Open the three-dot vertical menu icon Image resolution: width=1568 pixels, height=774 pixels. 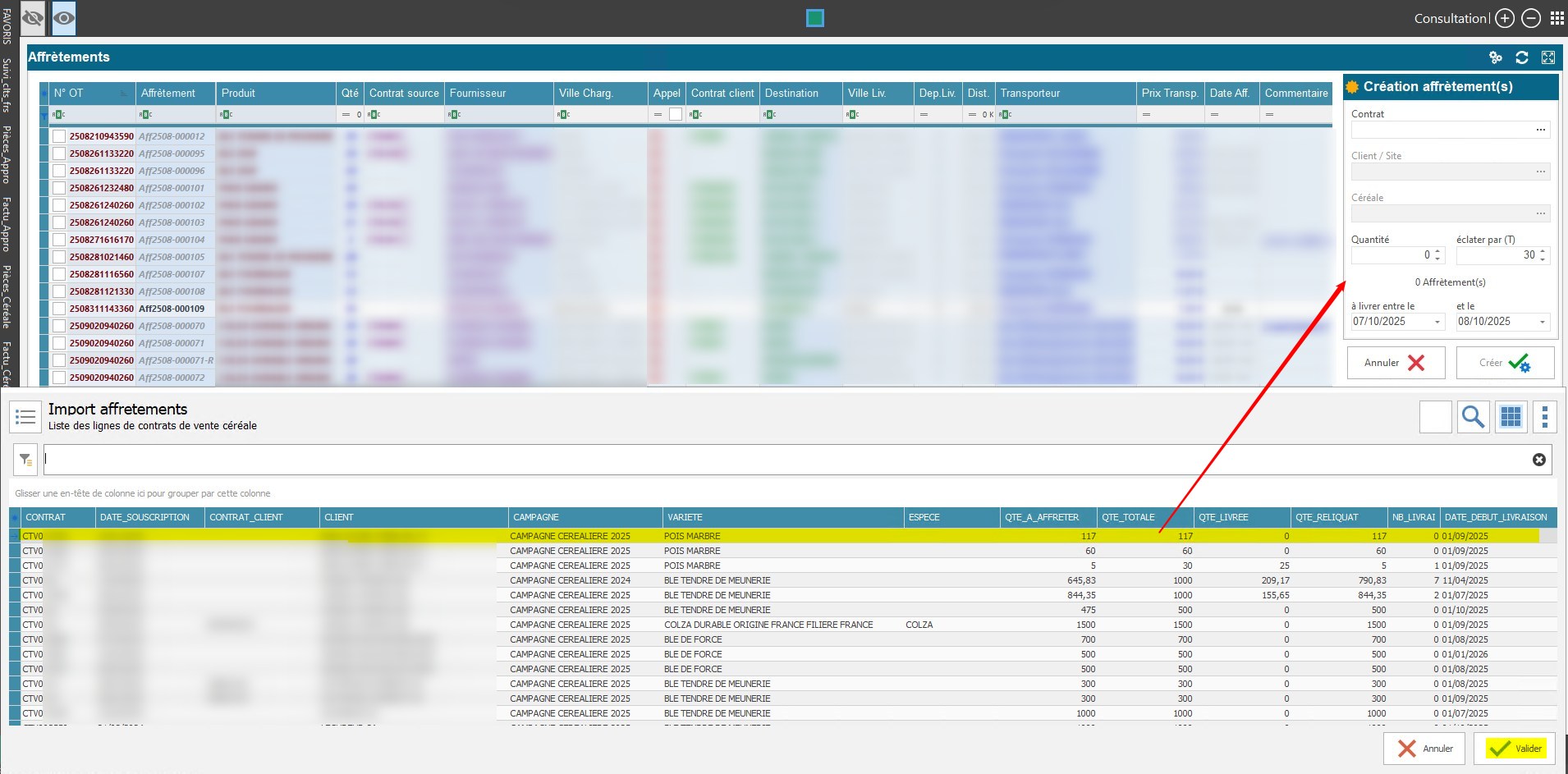pos(1544,417)
